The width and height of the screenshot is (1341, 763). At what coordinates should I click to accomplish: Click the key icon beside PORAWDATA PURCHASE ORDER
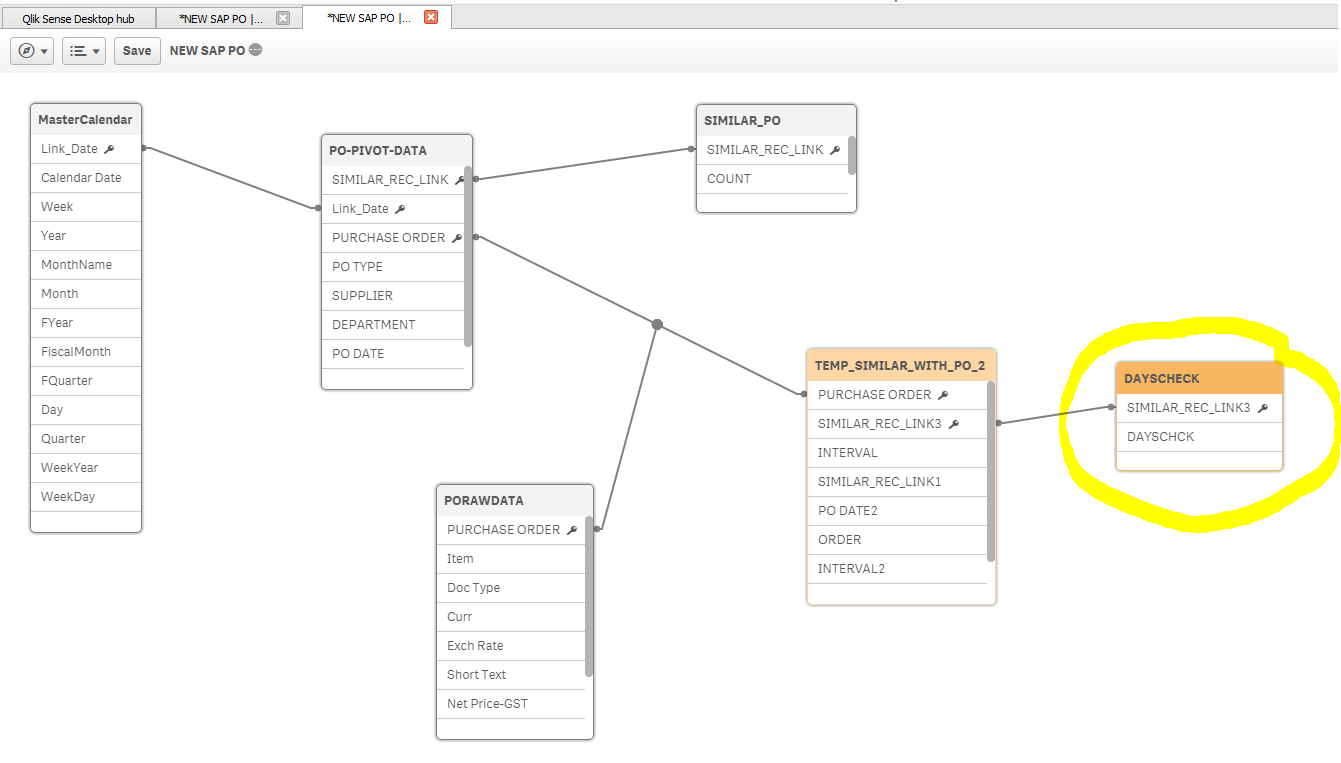tap(571, 530)
